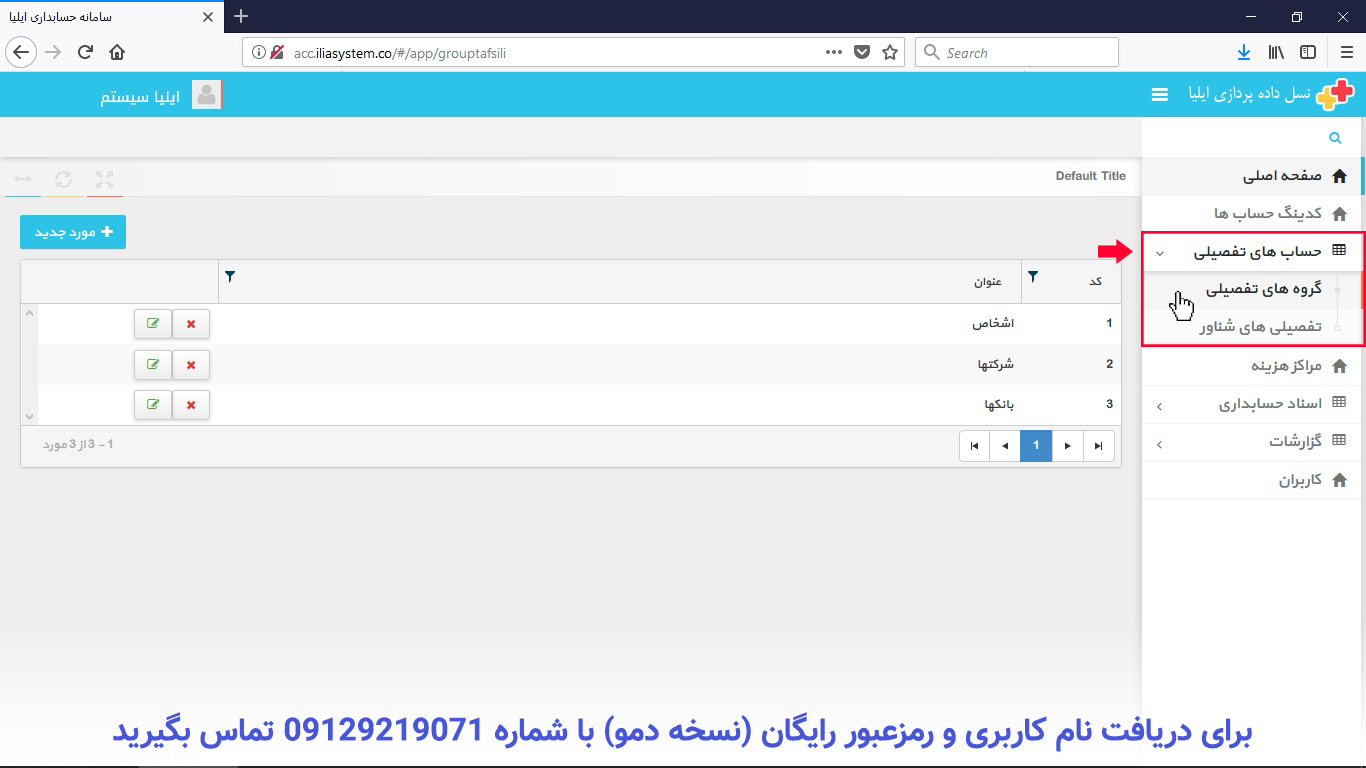Click the edit icon for the اشخاص row

tap(152, 323)
